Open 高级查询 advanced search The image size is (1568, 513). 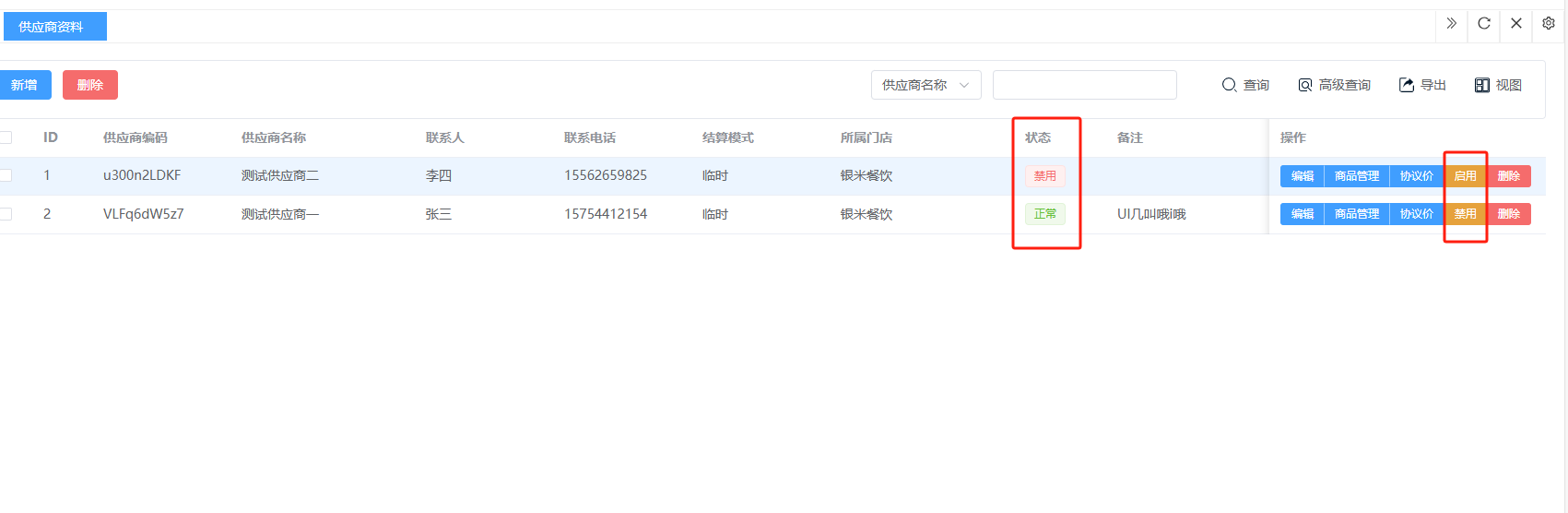1334,85
